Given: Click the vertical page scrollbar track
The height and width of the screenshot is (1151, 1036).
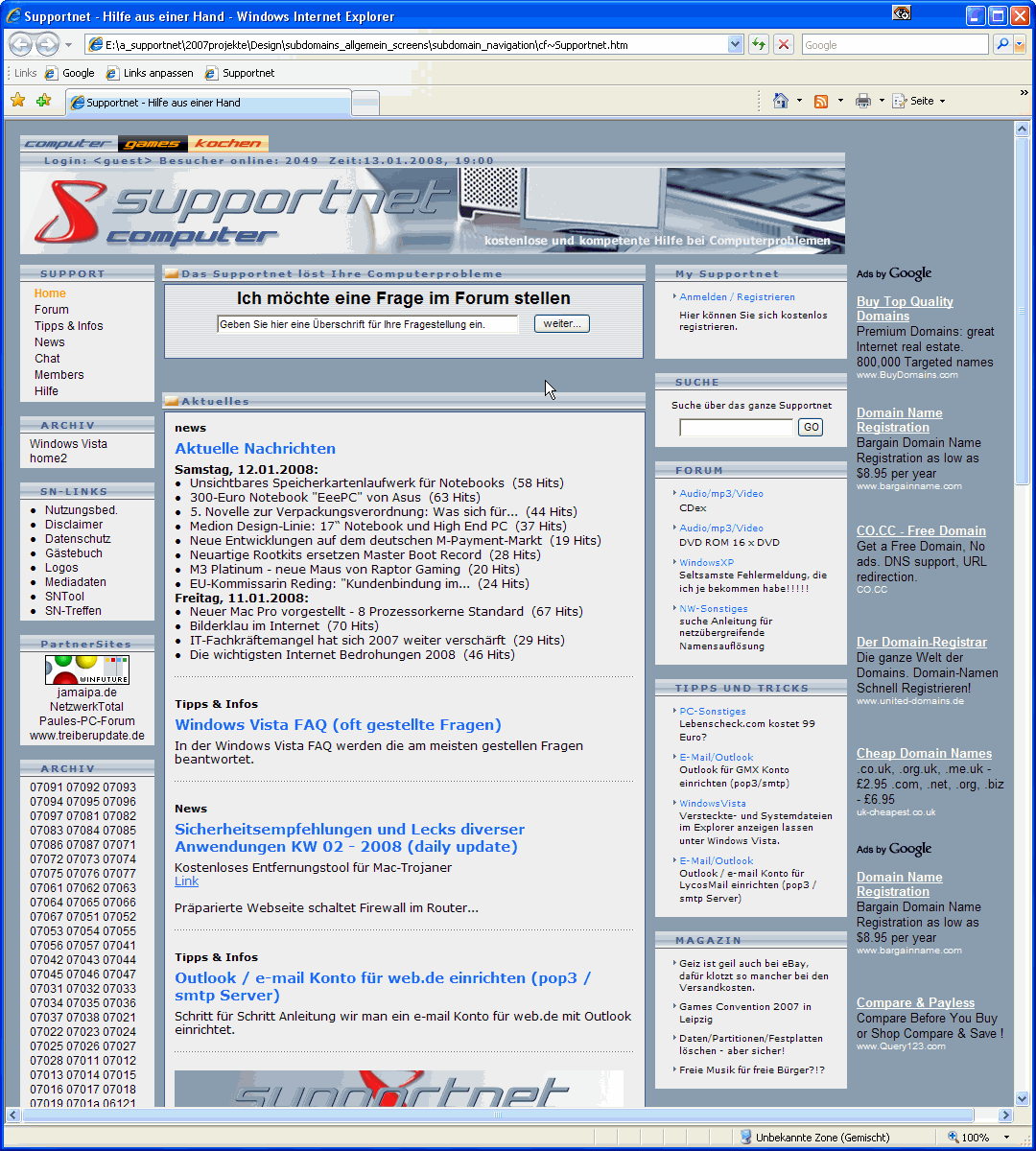Looking at the screenshot, I should [x=1022, y=671].
